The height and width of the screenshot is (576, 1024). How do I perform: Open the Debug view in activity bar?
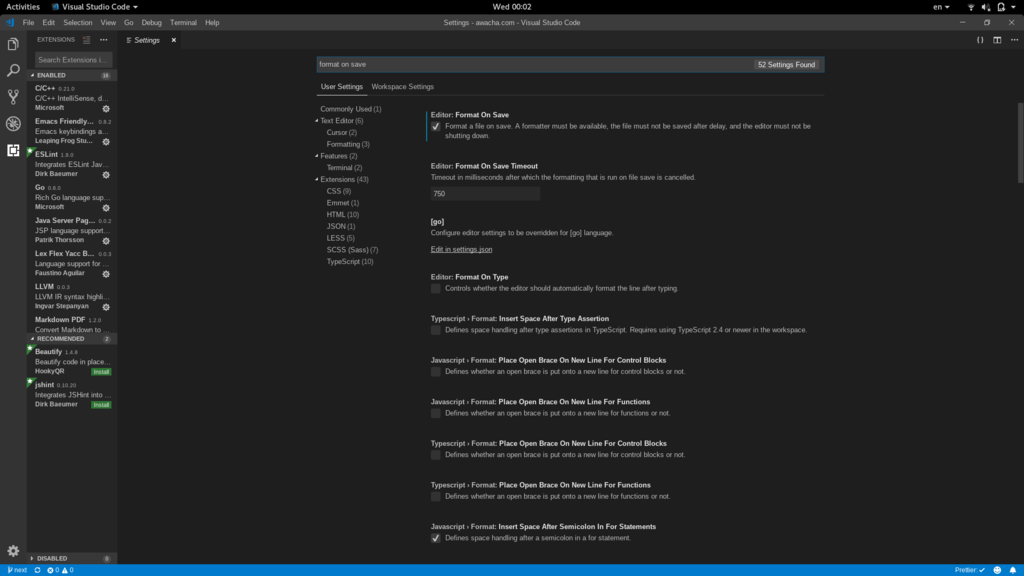13,123
